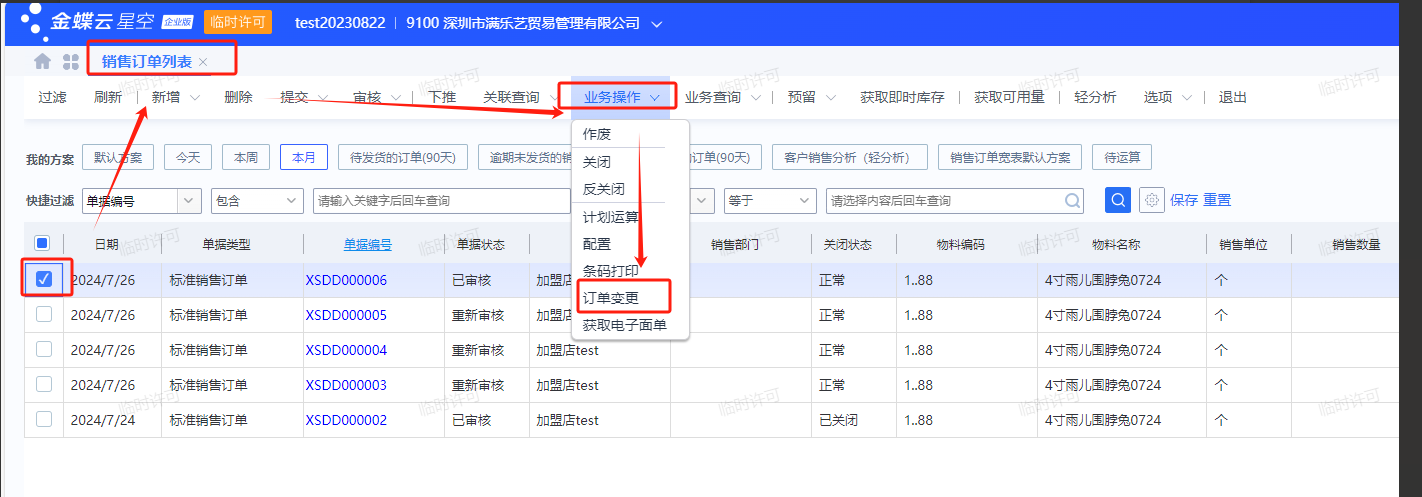Close the 销售订单列表 tab

pyautogui.click(x=203, y=62)
